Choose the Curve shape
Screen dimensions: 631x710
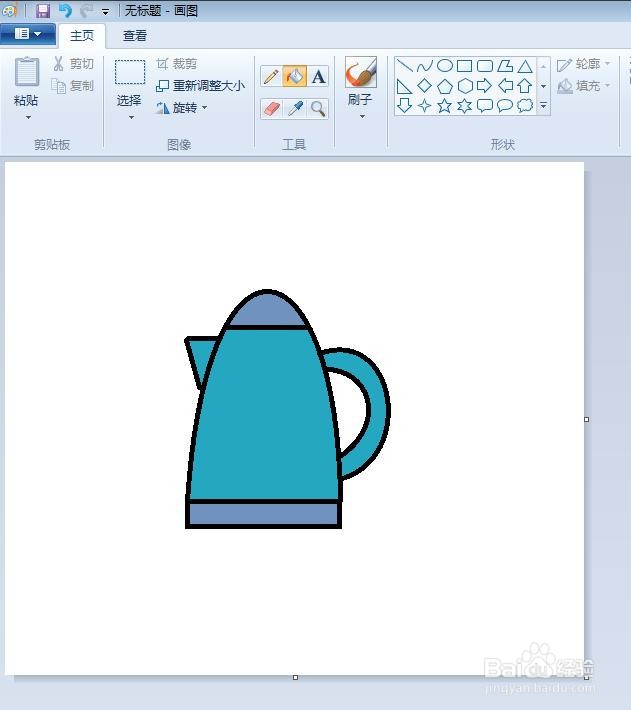pyautogui.click(x=424, y=66)
